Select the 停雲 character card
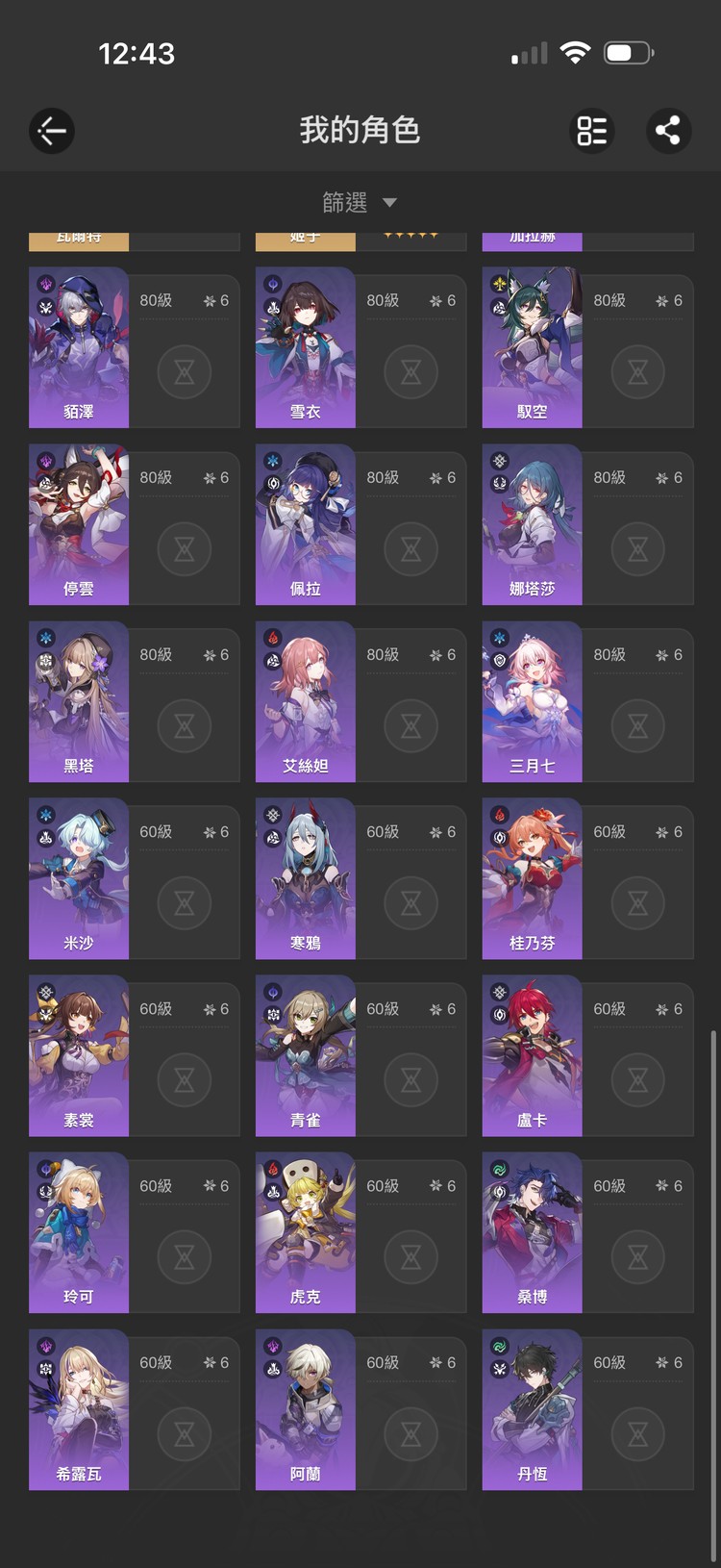721x1568 pixels. (135, 524)
